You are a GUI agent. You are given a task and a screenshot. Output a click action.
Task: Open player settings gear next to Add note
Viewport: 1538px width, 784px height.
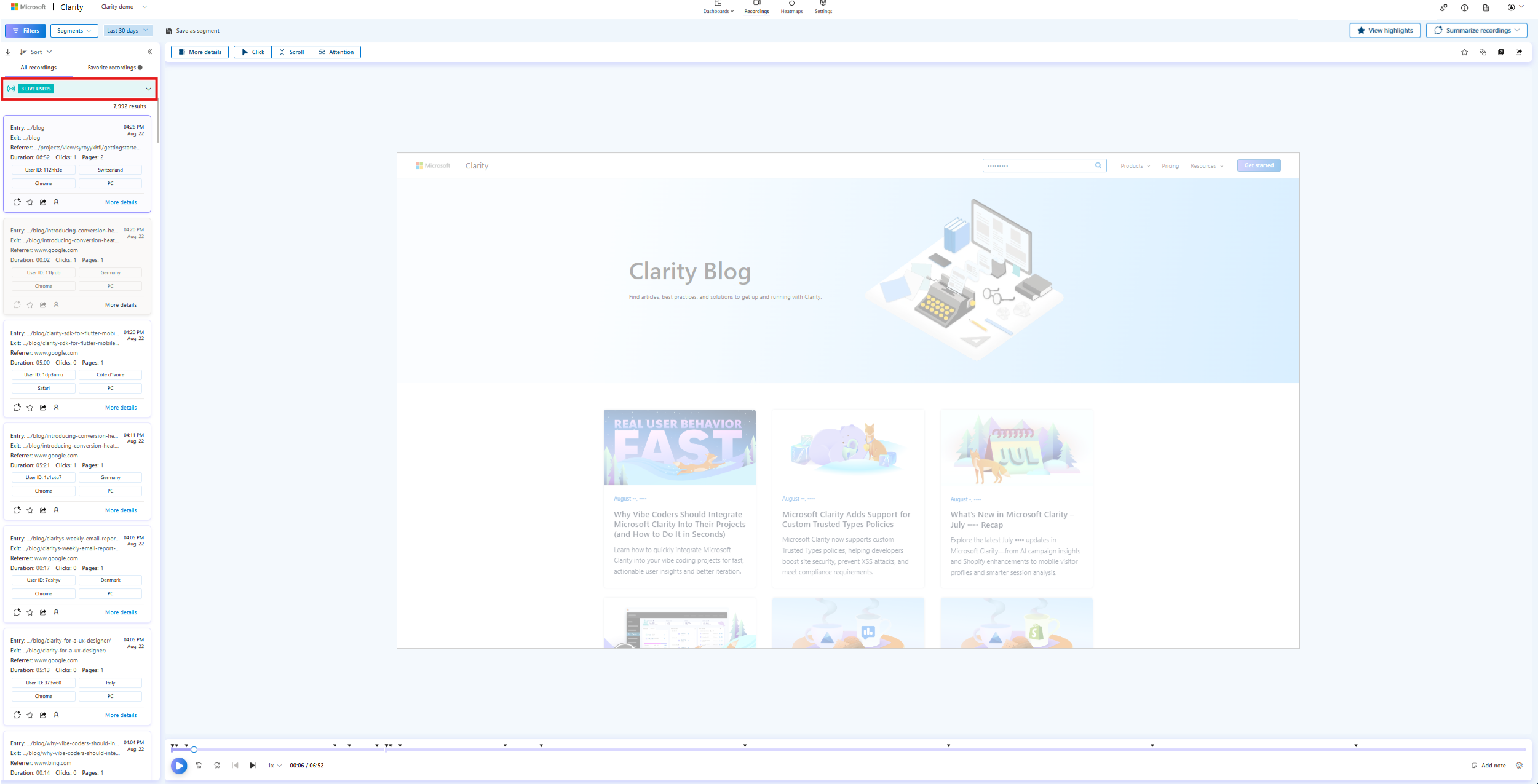(1519, 766)
